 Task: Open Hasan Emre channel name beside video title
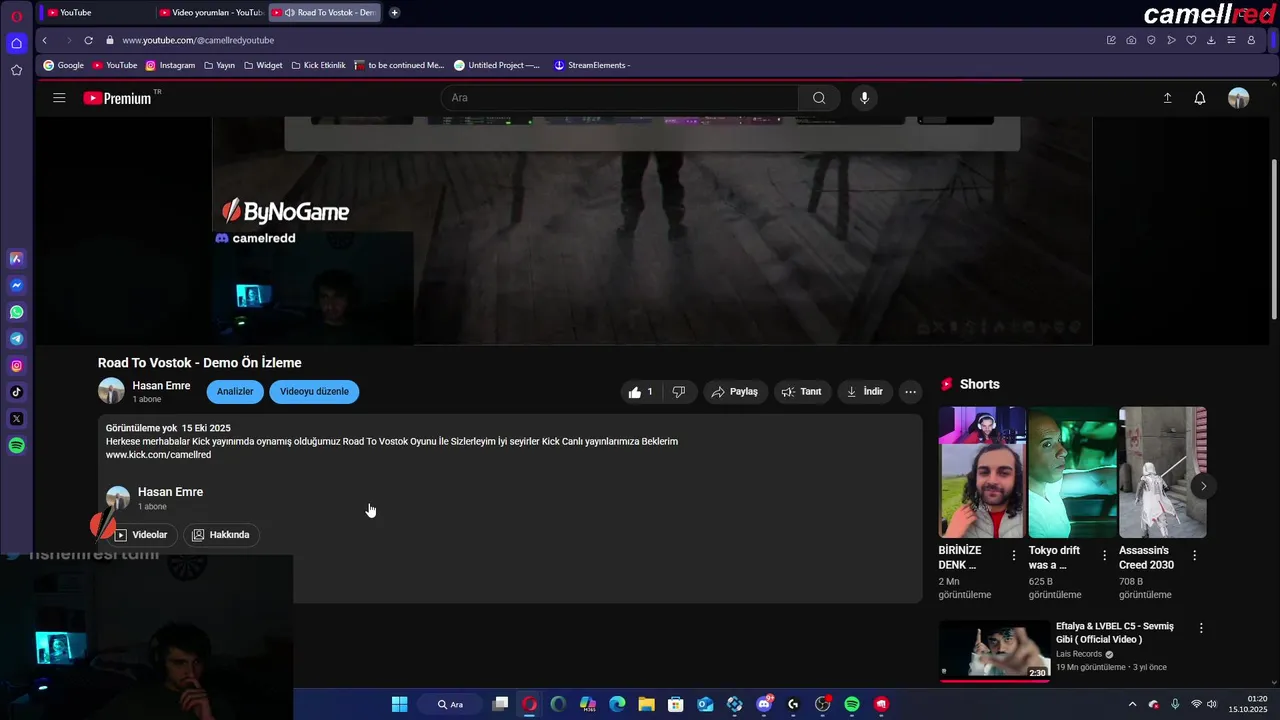click(x=161, y=386)
